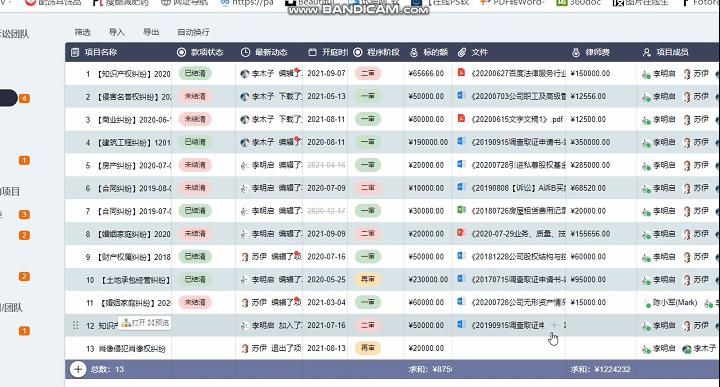The image size is (720, 387).
Task: Click the 再审 stage tag in row 13
Action: [368, 348]
